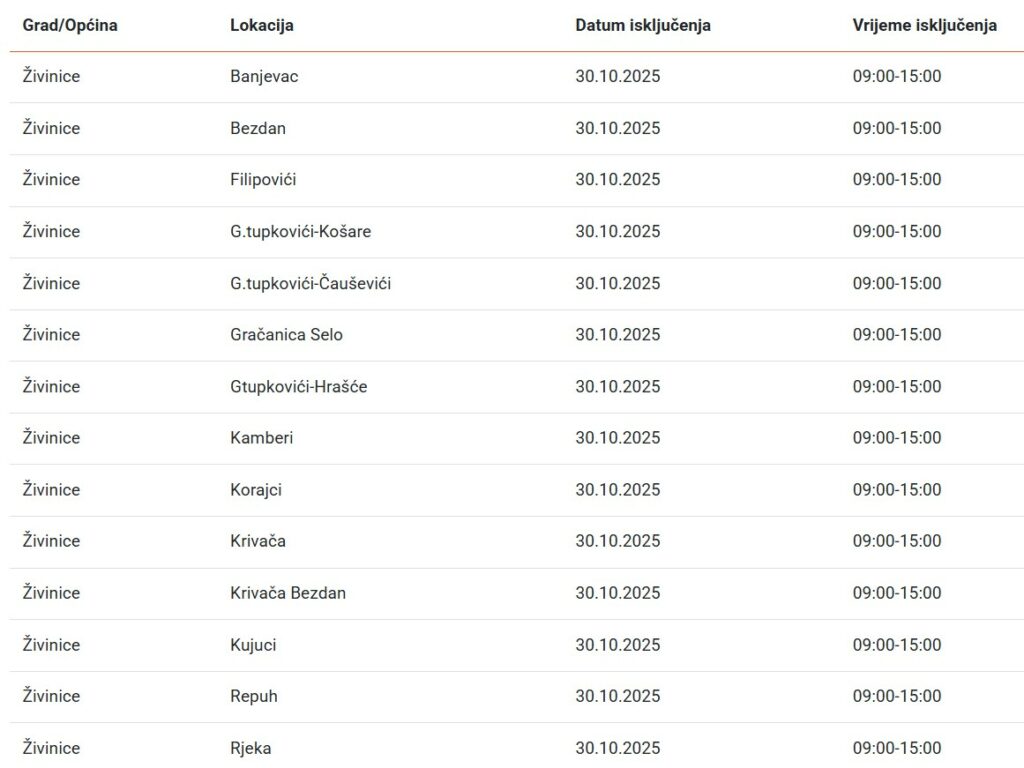Image resolution: width=1024 pixels, height=768 pixels.
Task: Select Živinice in the Kamberi row
Action: pos(51,438)
